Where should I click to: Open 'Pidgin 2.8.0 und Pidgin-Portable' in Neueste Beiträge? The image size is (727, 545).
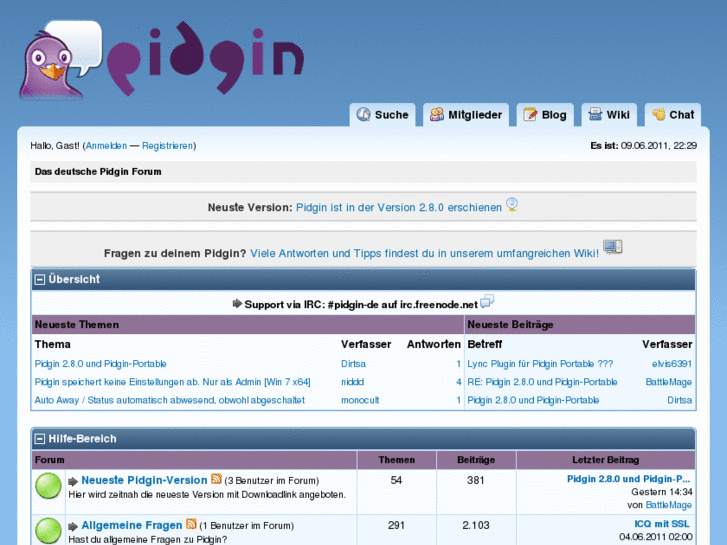(533, 400)
